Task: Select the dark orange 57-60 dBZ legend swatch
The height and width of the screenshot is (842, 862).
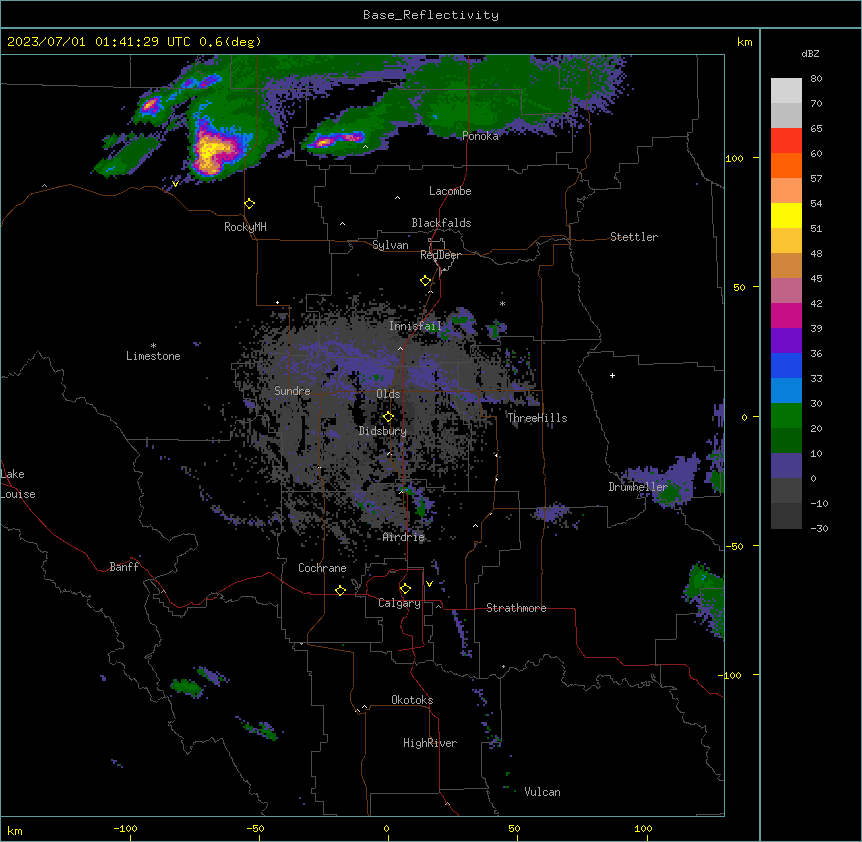Action: coord(786,166)
